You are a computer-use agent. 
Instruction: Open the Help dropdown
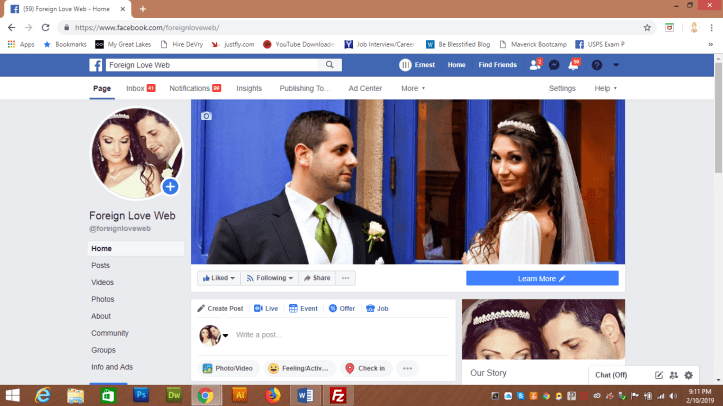coord(605,88)
